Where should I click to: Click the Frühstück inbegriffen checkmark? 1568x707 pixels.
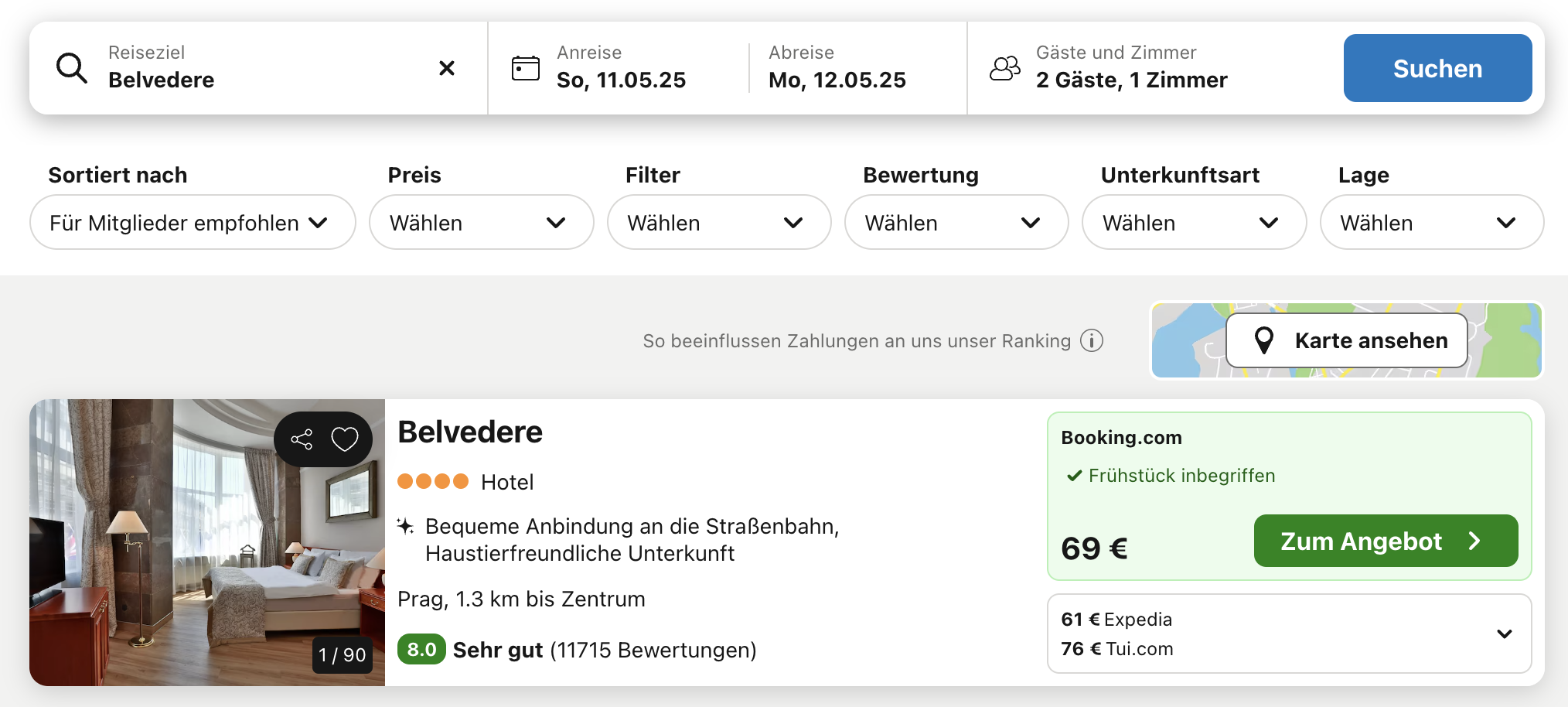coord(1074,476)
